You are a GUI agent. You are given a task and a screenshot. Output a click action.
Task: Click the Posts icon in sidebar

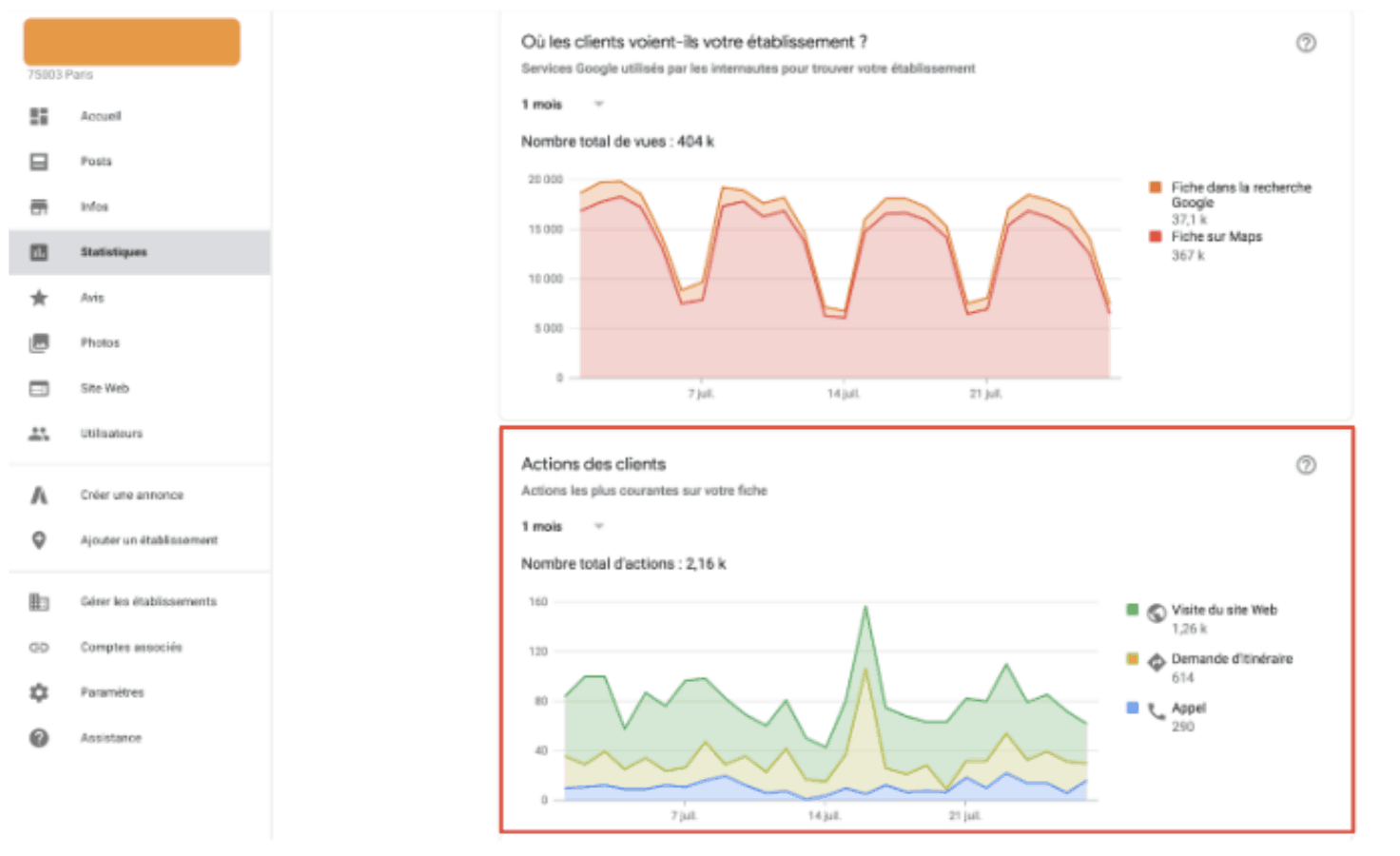[x=39, y=162]
